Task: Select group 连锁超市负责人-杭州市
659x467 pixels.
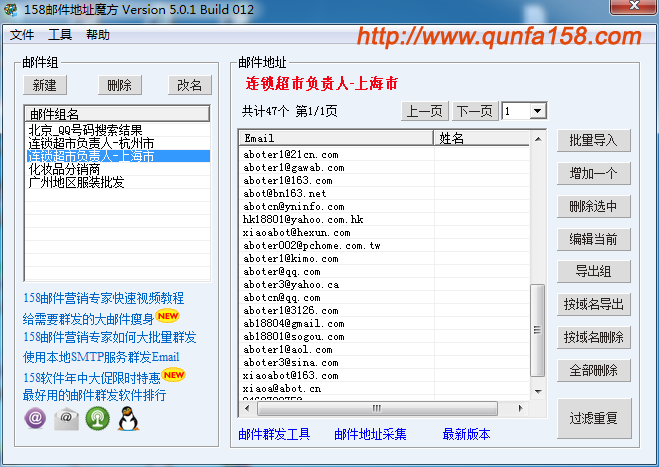Action: 118,143
